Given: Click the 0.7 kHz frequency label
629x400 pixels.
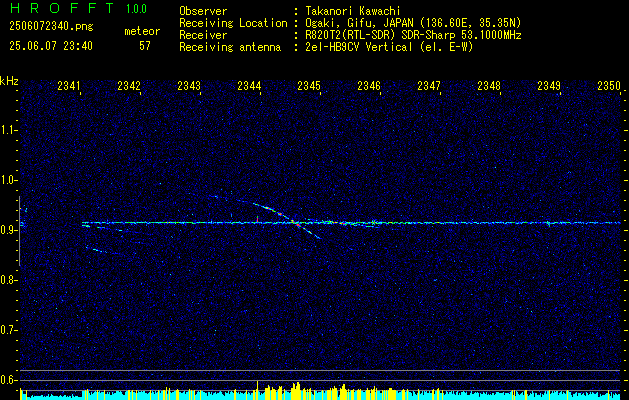Looking at the screenshot, I should (9, 330).
